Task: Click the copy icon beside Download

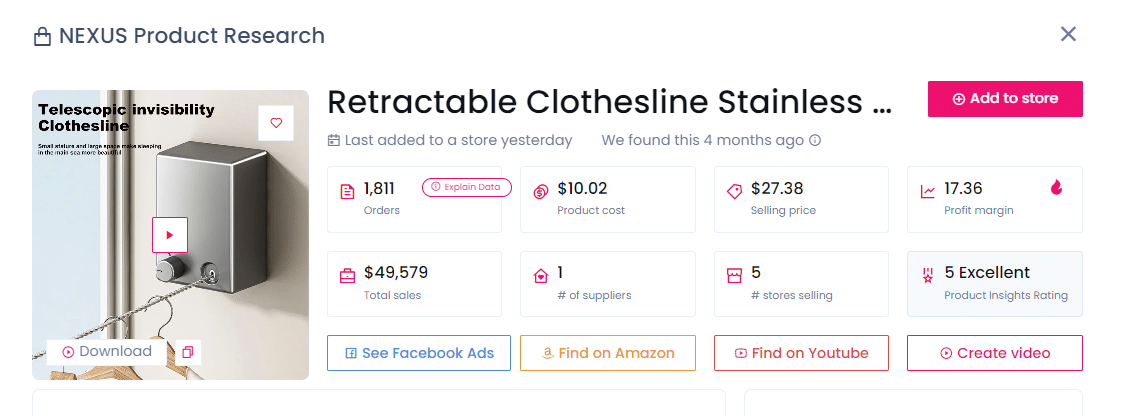Action: click(x=187, y=352)
